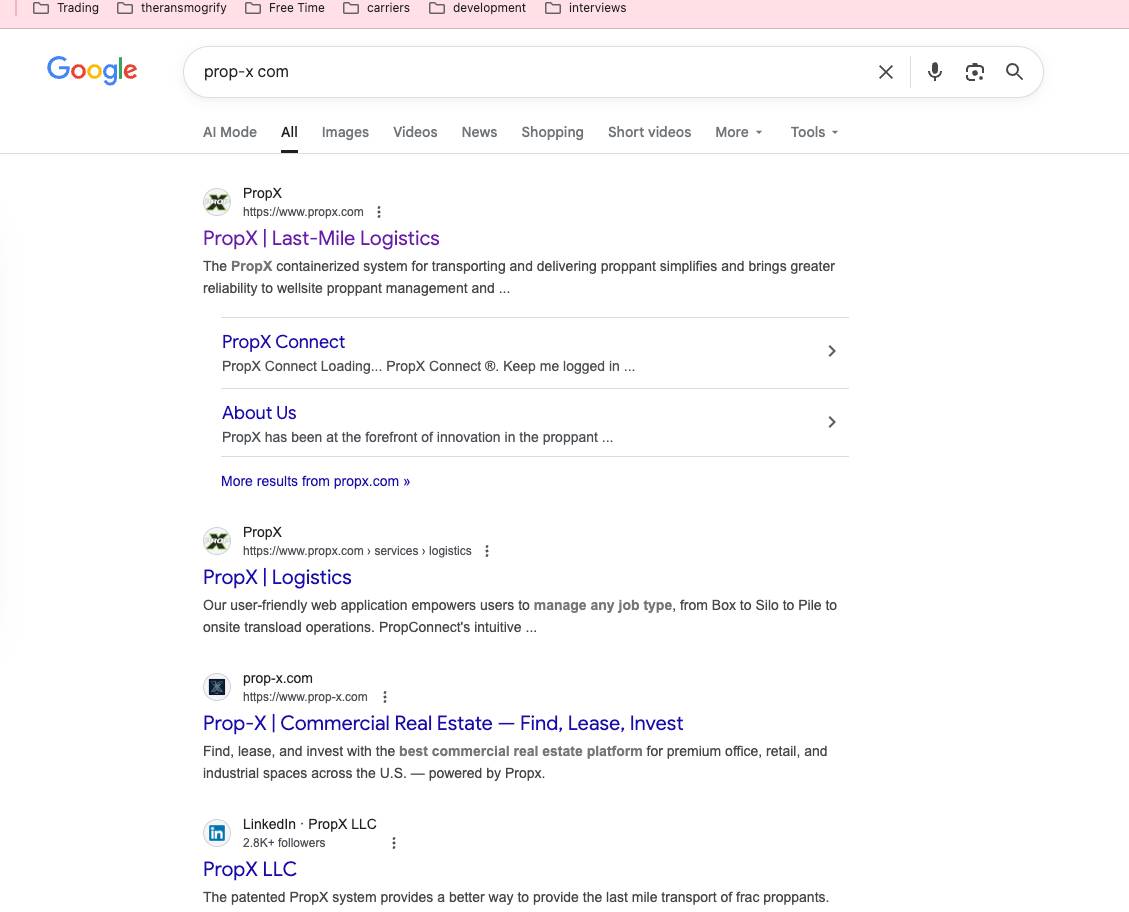Expand PropX Connect sitelink chevron
The height and width of the screenshot is (912, 1129).
coord(831,351)
